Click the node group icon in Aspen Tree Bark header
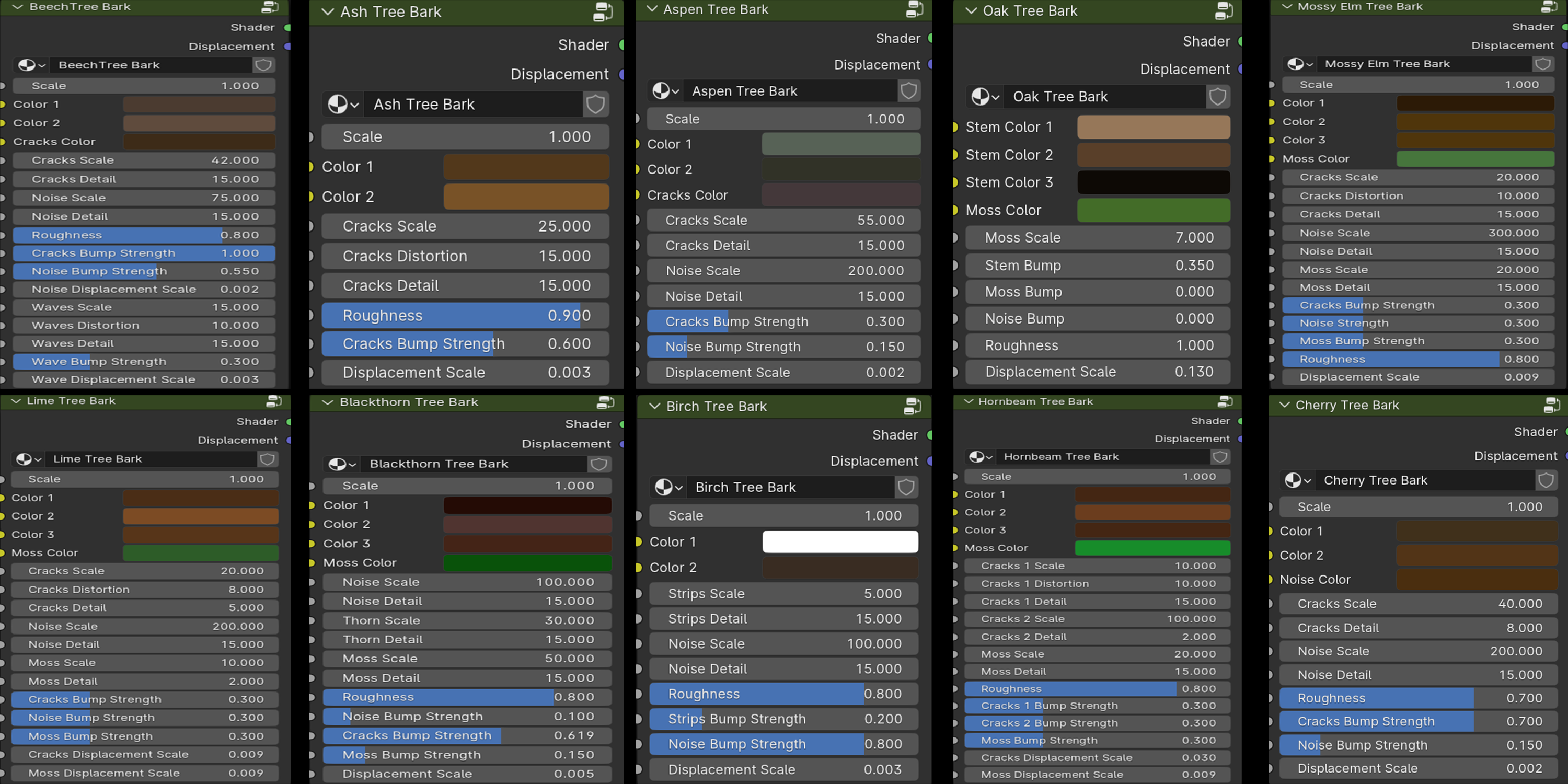Screen dimensions: 1568x784 (x=914, y=9)
